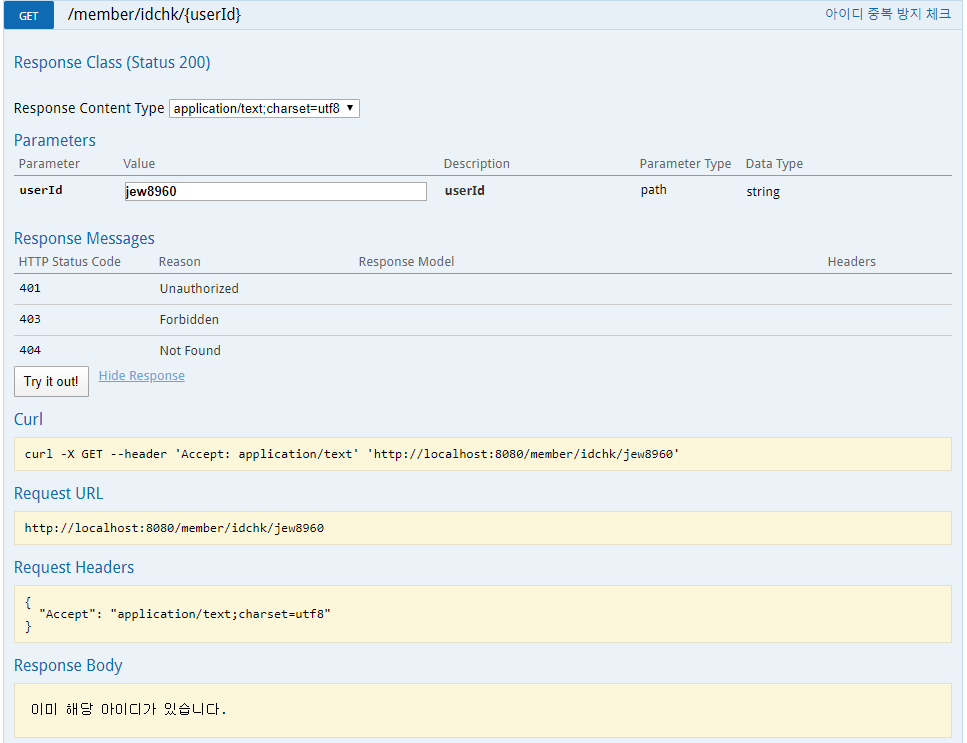Click the 401 status code cell
The image size is (967, 743).
click(30, 288)
